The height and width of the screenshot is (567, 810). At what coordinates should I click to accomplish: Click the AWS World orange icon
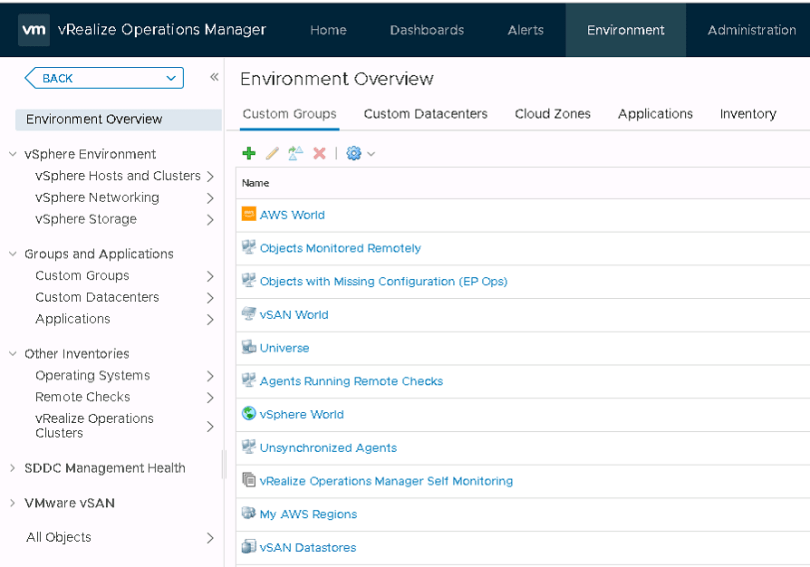click(249, 214)
